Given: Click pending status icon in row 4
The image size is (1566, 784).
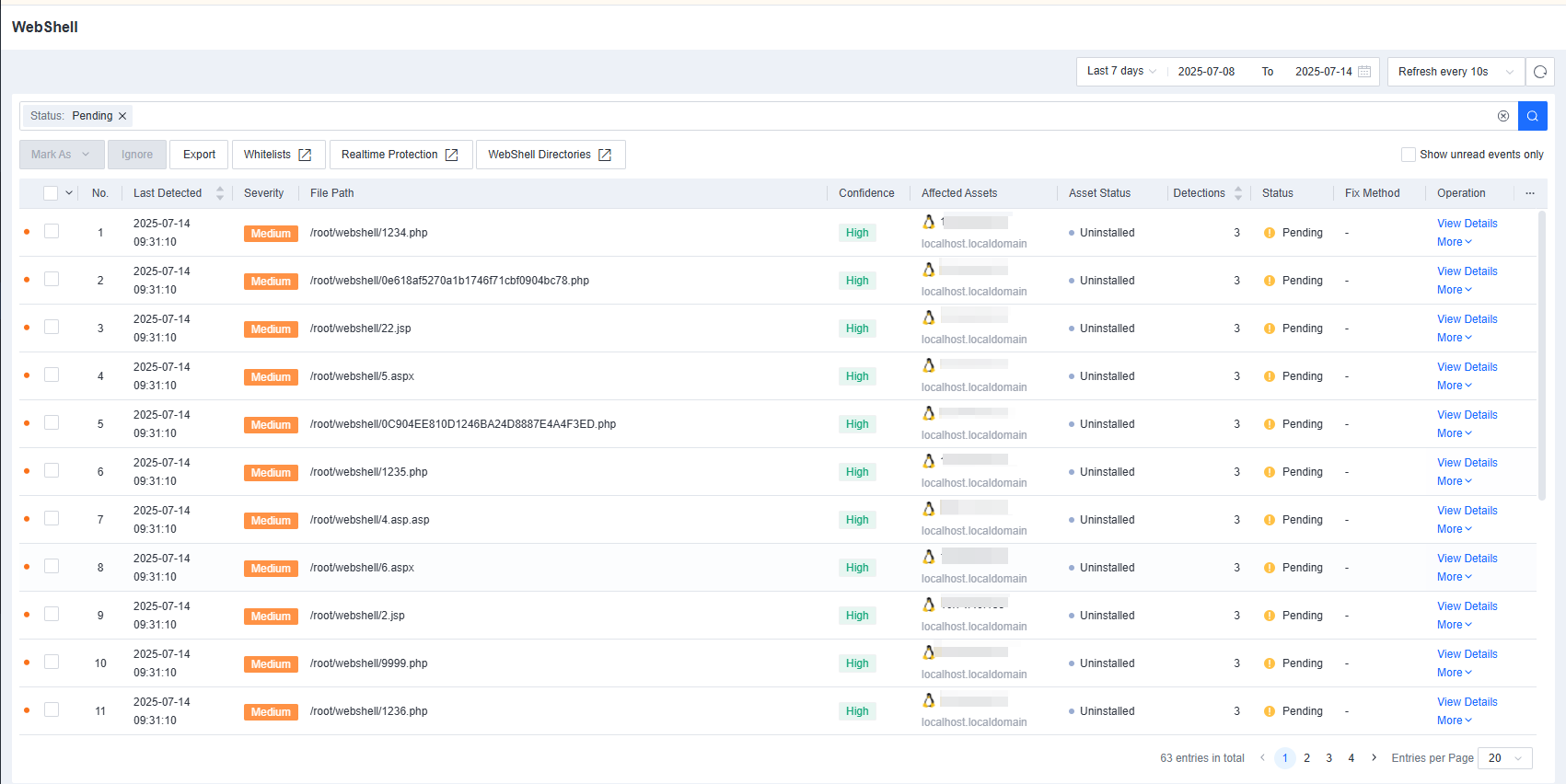Looking at the screenshot, I should point(1270,376).
